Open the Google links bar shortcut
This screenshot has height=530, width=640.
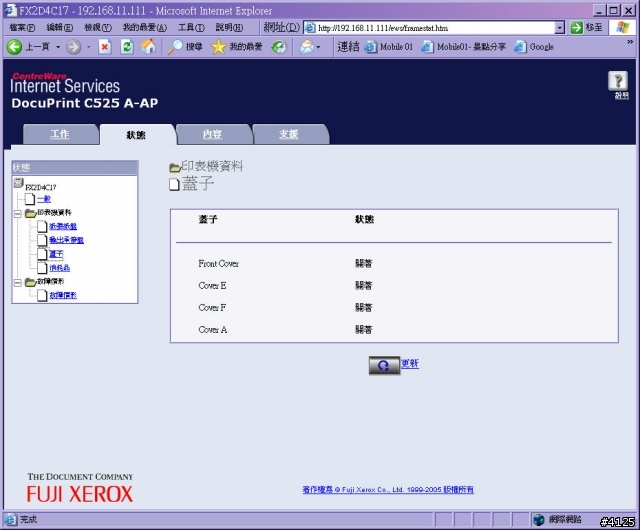[534, 47]
